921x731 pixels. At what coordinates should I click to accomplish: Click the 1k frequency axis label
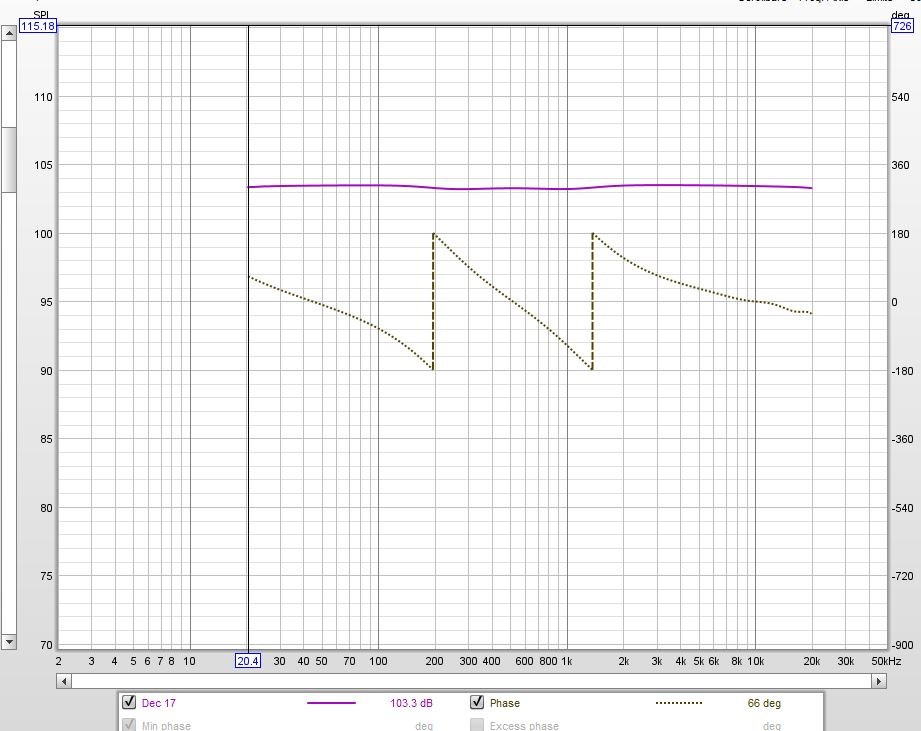point(566,661)
